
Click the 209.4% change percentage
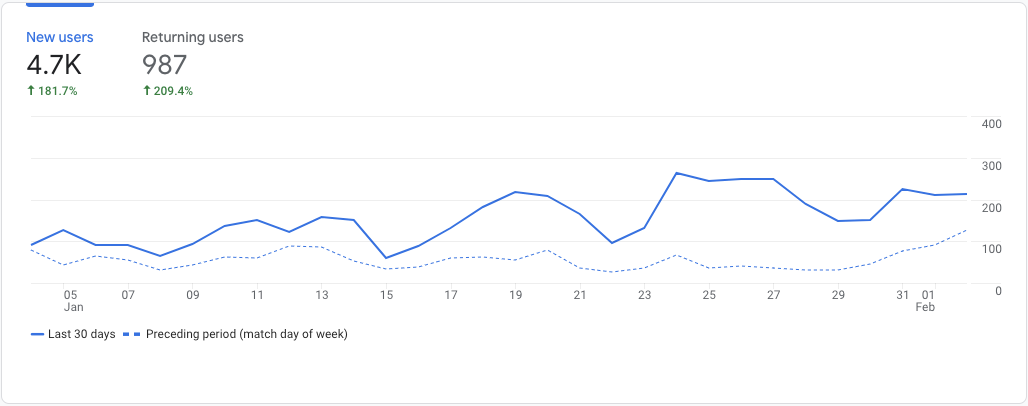pos(174,91)
